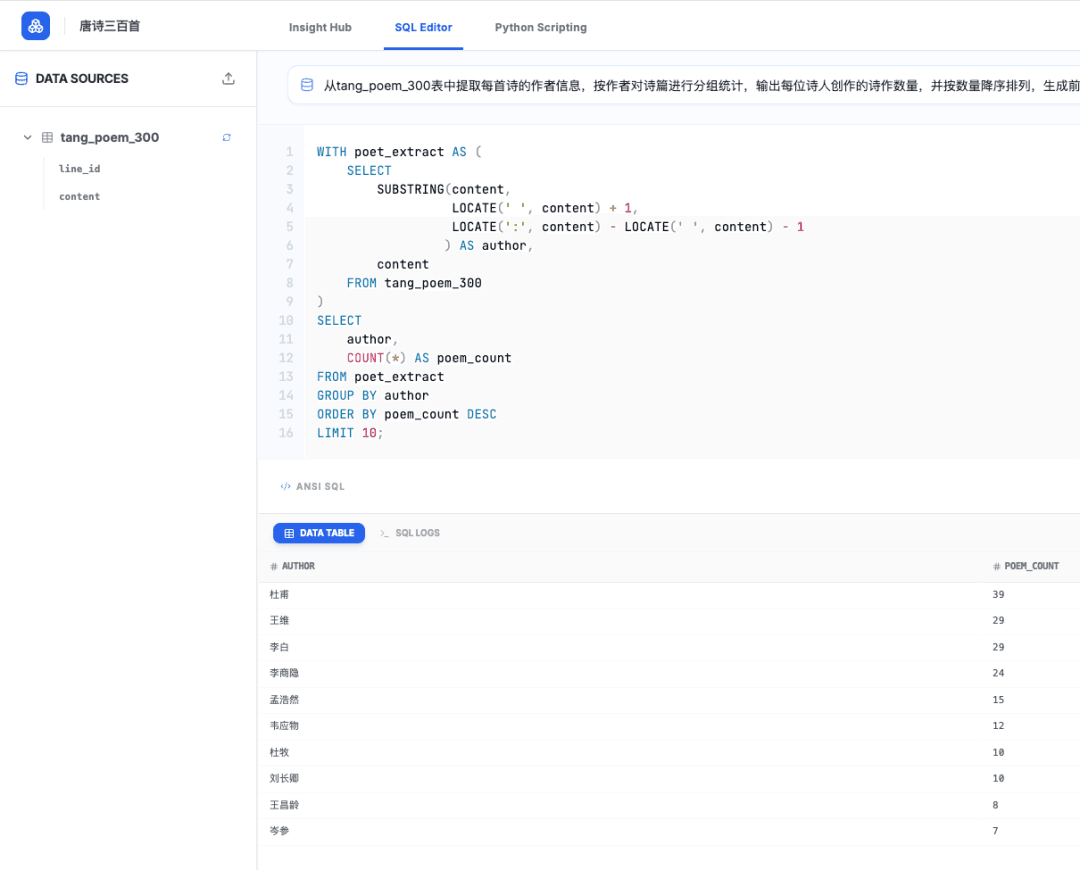Select the 韦应物 author cell
Viewport: 1080px width, 870px height.
tap(284, 725)
